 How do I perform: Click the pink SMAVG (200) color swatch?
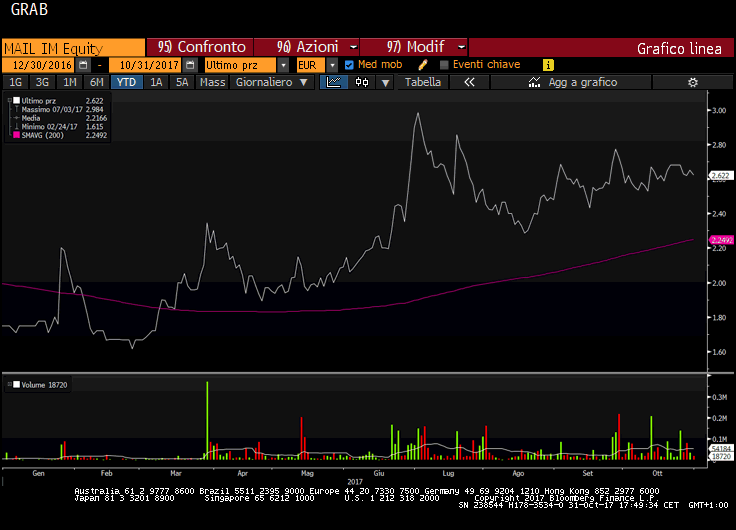pyautogui.click(x=15, y=135)
